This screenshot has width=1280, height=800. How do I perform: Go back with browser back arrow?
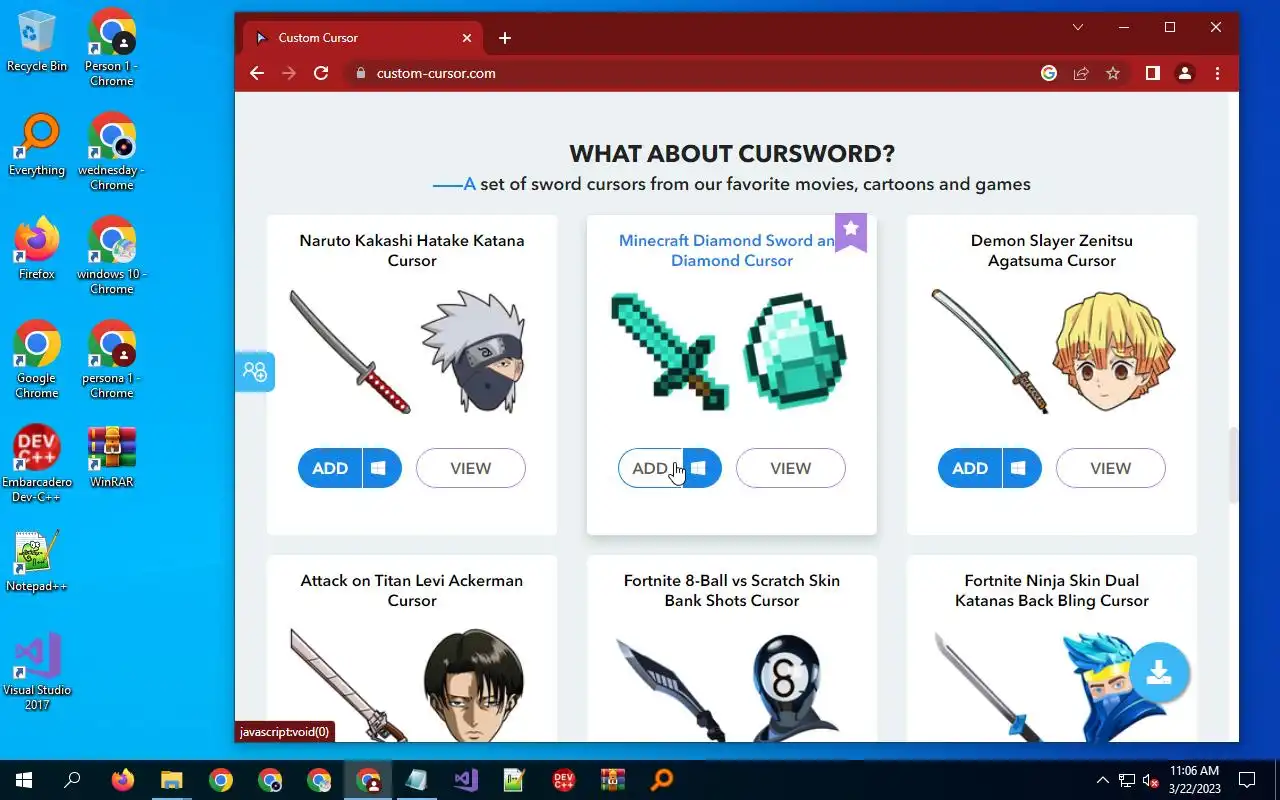[257, 73]
